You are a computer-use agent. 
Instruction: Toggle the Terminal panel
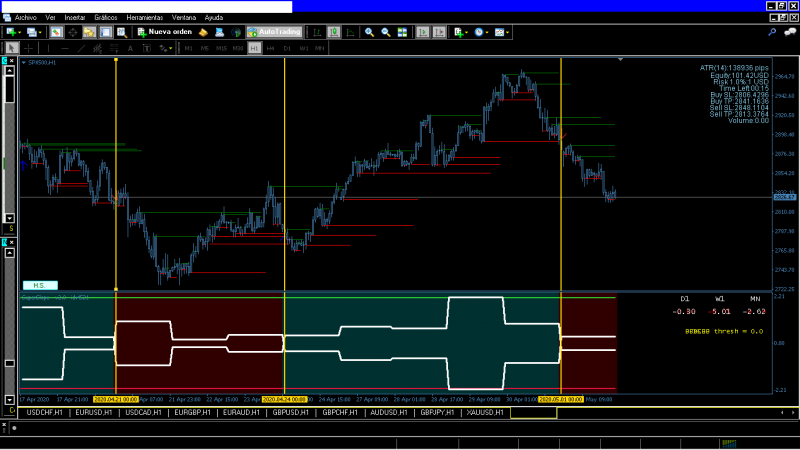(106, 32)
